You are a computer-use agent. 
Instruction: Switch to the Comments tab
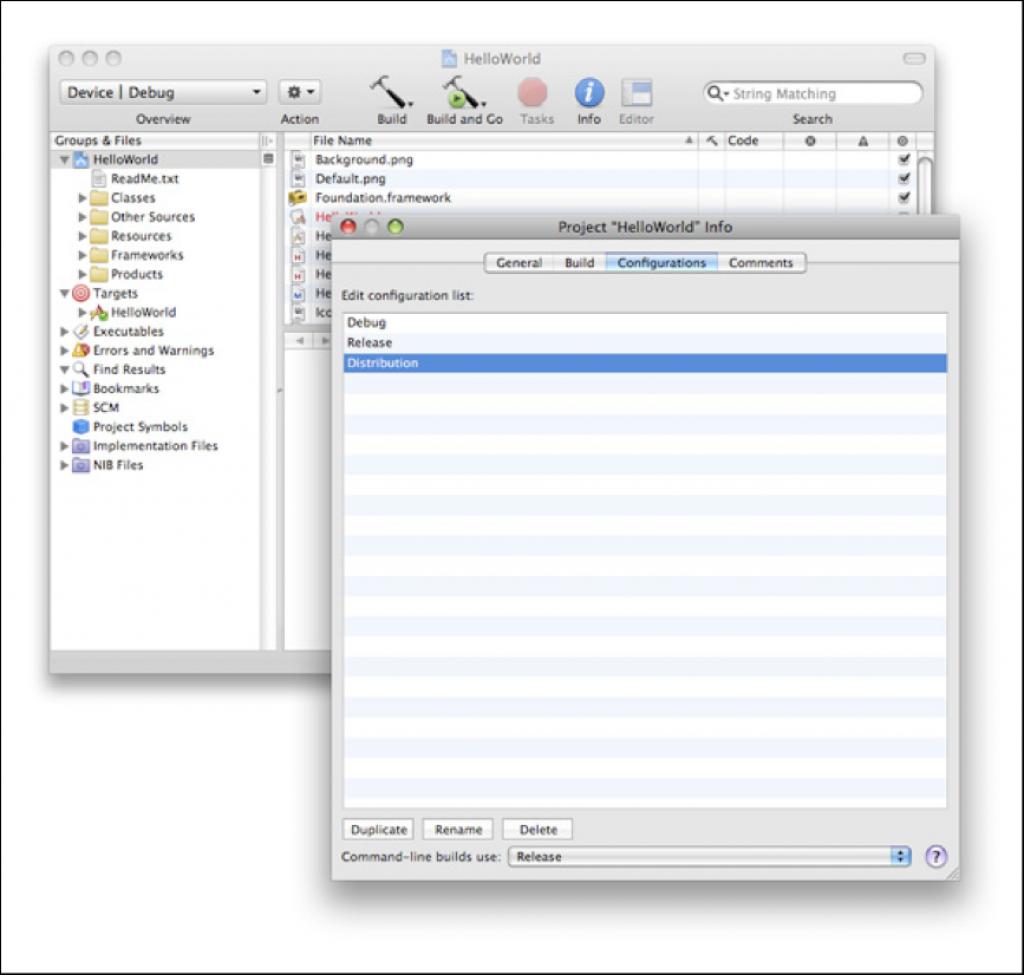(x=761, y=263)
